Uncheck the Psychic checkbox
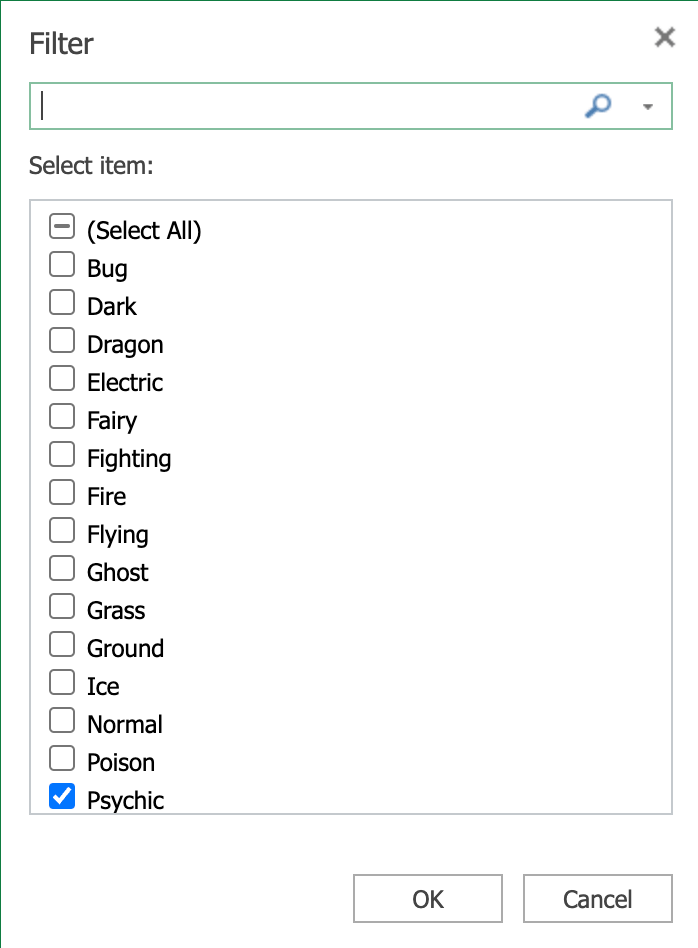Image resolution: width=698 pixels, height=948 pixels. click(x=62, y=796)
